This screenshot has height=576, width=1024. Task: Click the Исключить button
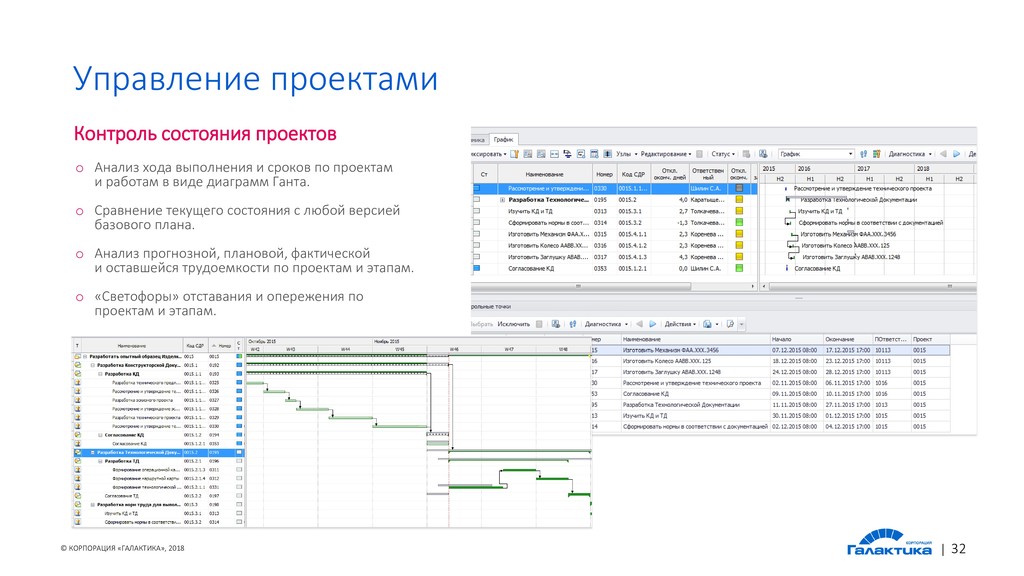pyautogui.click(x=513, y=324)
